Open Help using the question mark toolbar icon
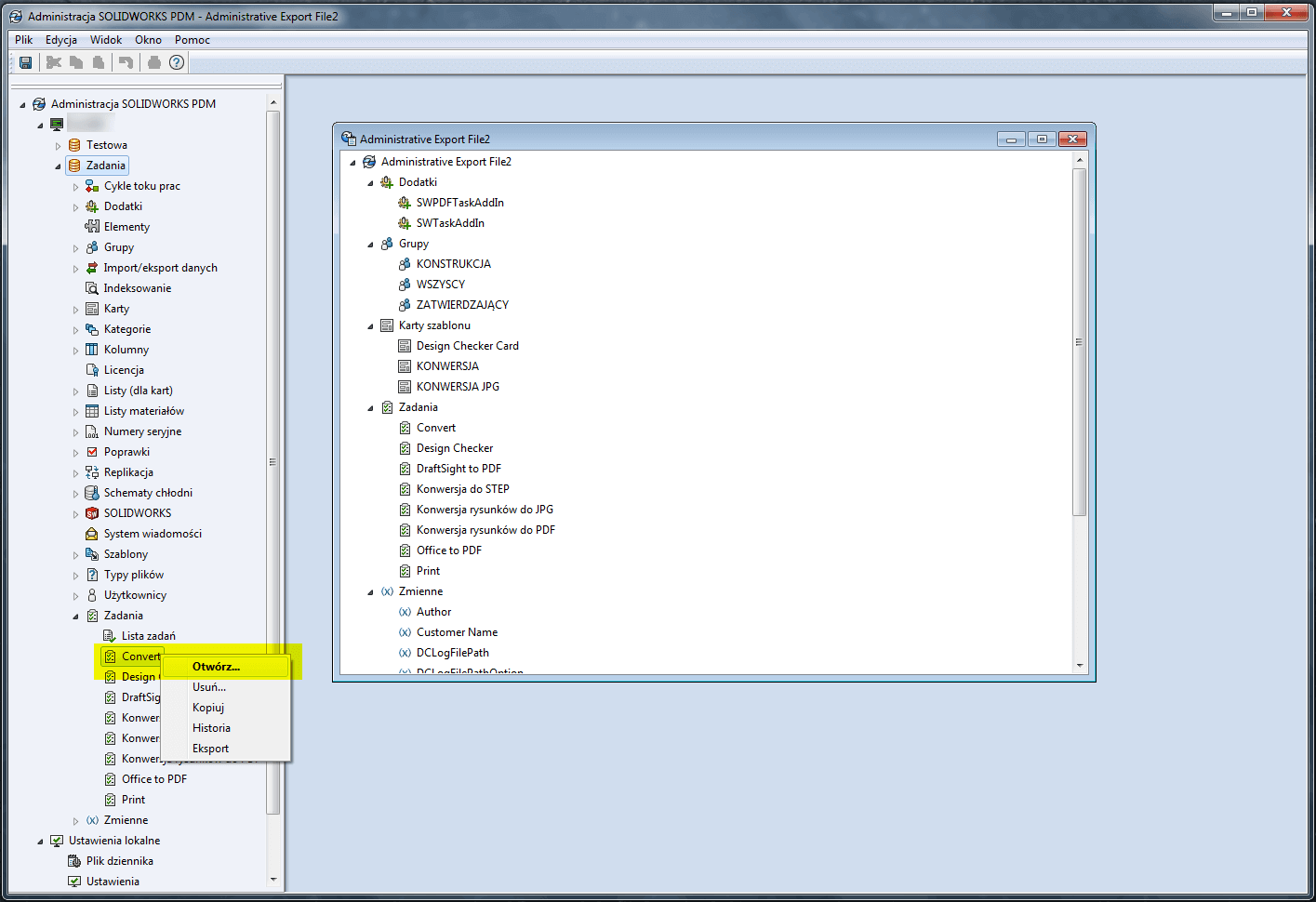The image size is (1316, 902). click(x=176, y=61)
